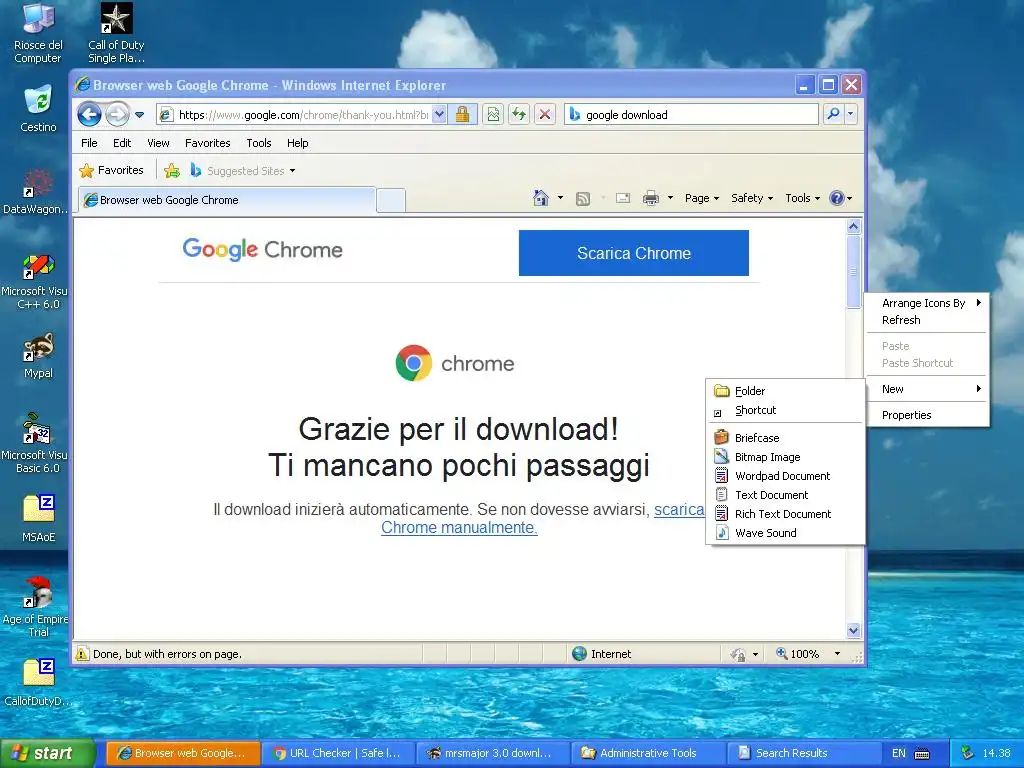1024x768 pixels.
Task: Open the command bar Tools dropdown
Action: [x=802, y=198]
